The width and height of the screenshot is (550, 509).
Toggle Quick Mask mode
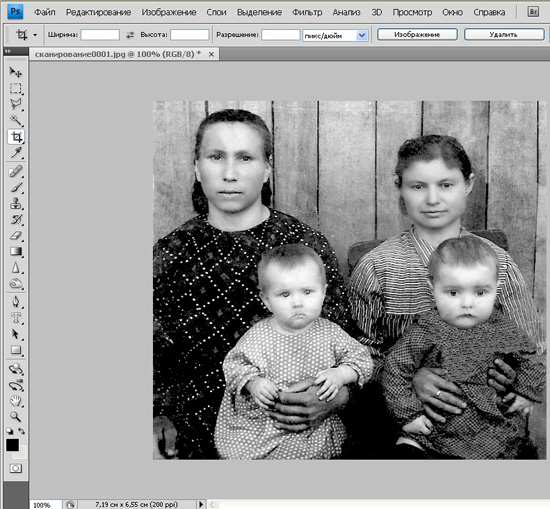[15, 469]
